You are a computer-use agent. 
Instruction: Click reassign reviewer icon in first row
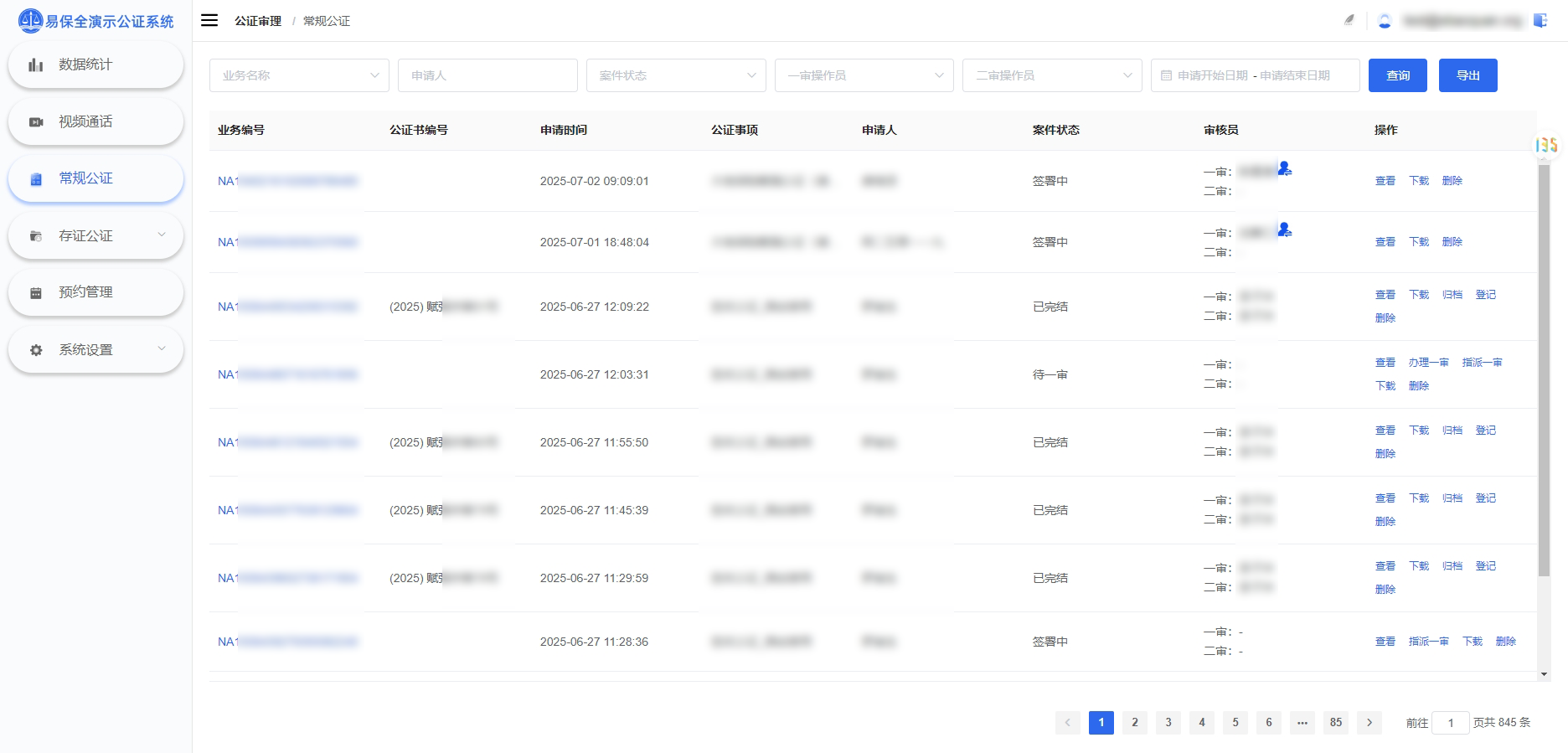coord(1284,169)
